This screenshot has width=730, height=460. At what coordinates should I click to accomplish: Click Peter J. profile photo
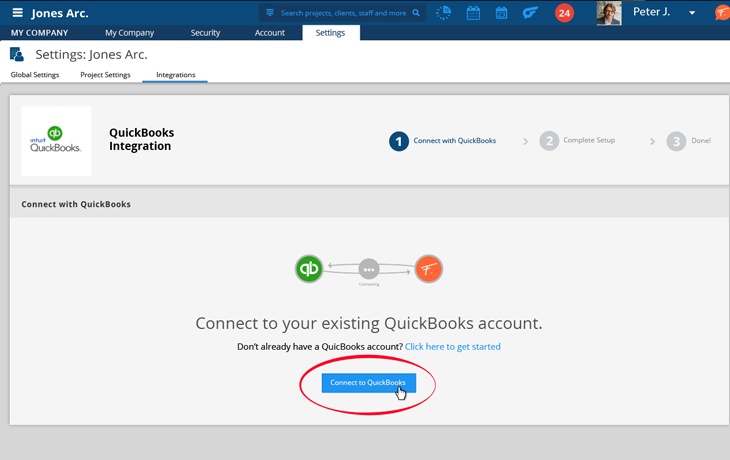[x=609, y=13]
